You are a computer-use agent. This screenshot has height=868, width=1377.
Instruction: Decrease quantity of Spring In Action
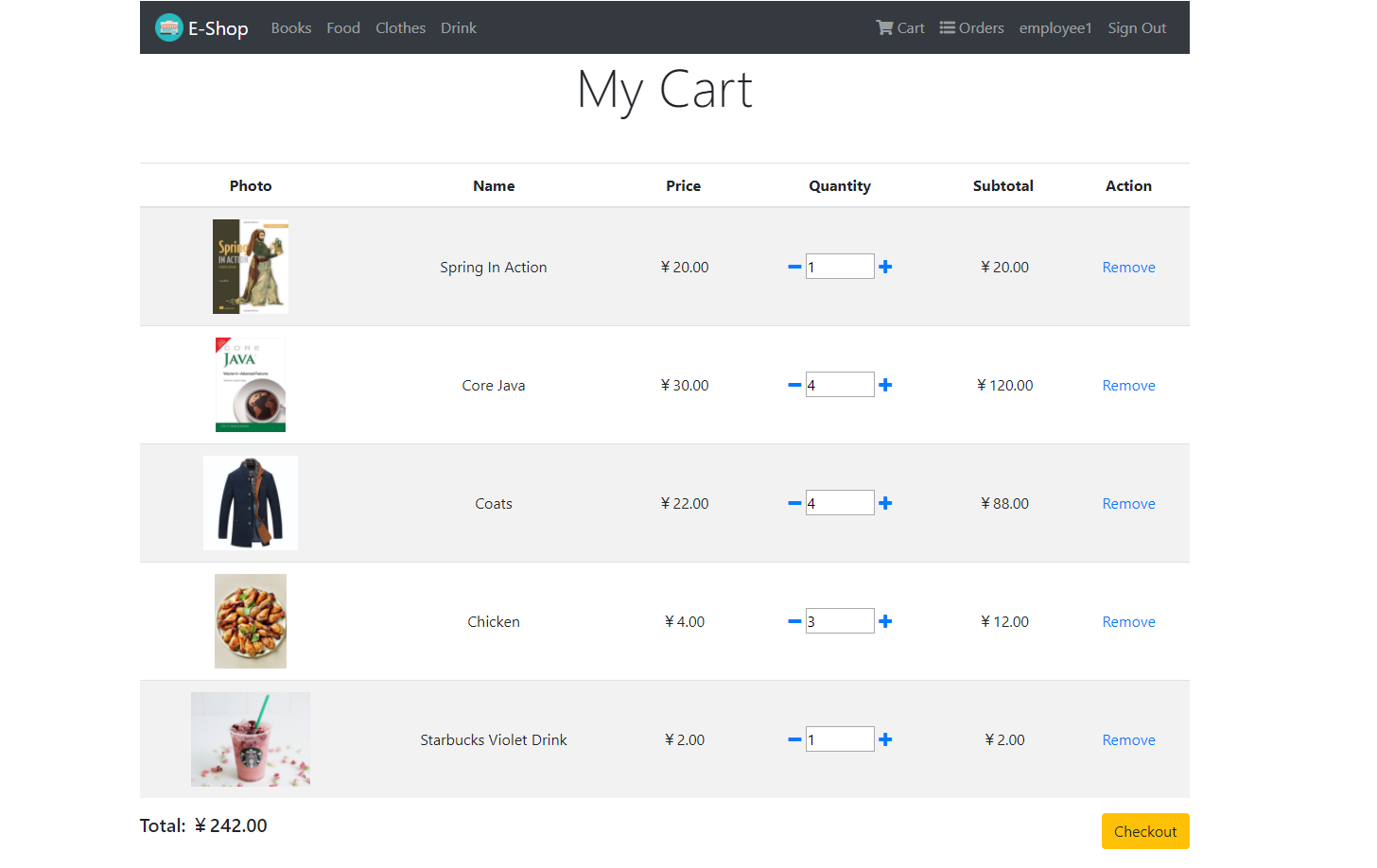click(x=794, y=267)
